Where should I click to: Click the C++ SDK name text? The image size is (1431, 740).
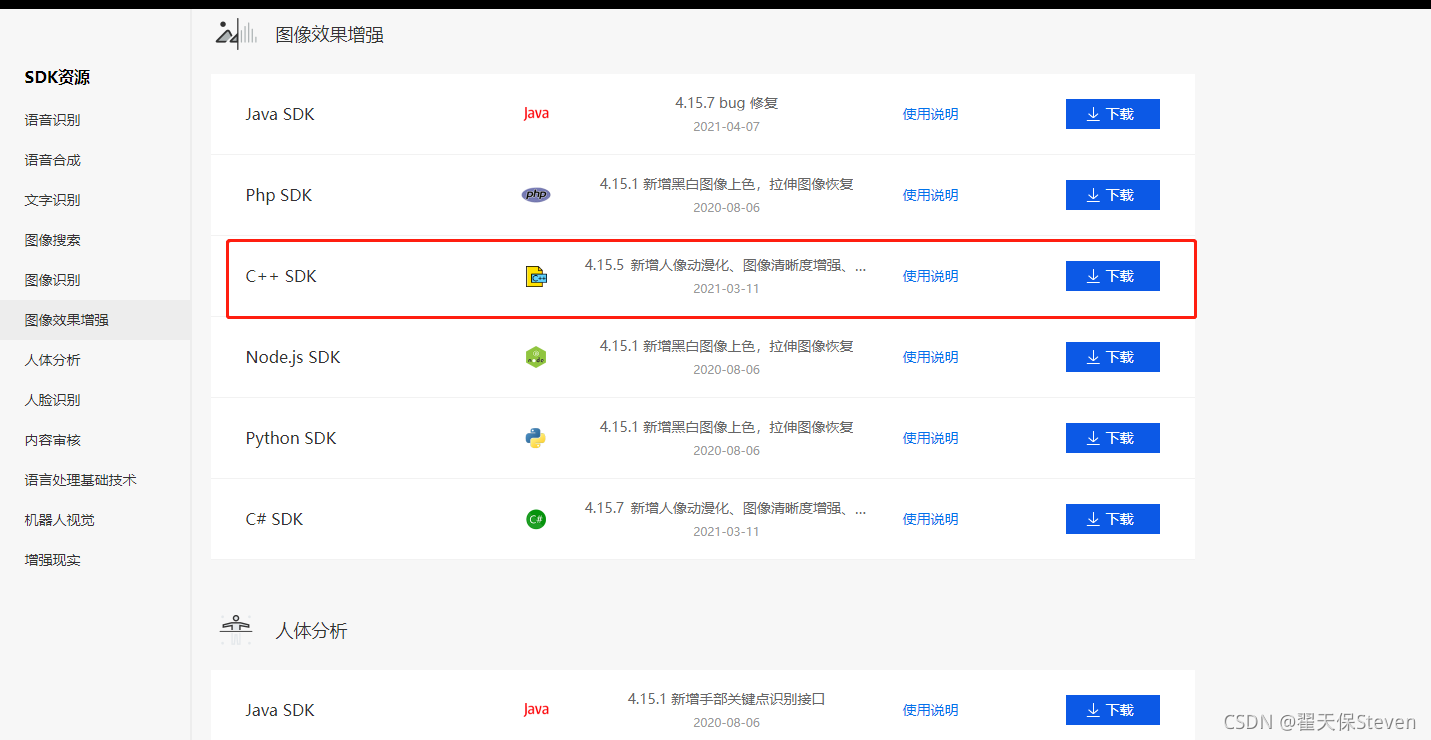tap(281, 276)
